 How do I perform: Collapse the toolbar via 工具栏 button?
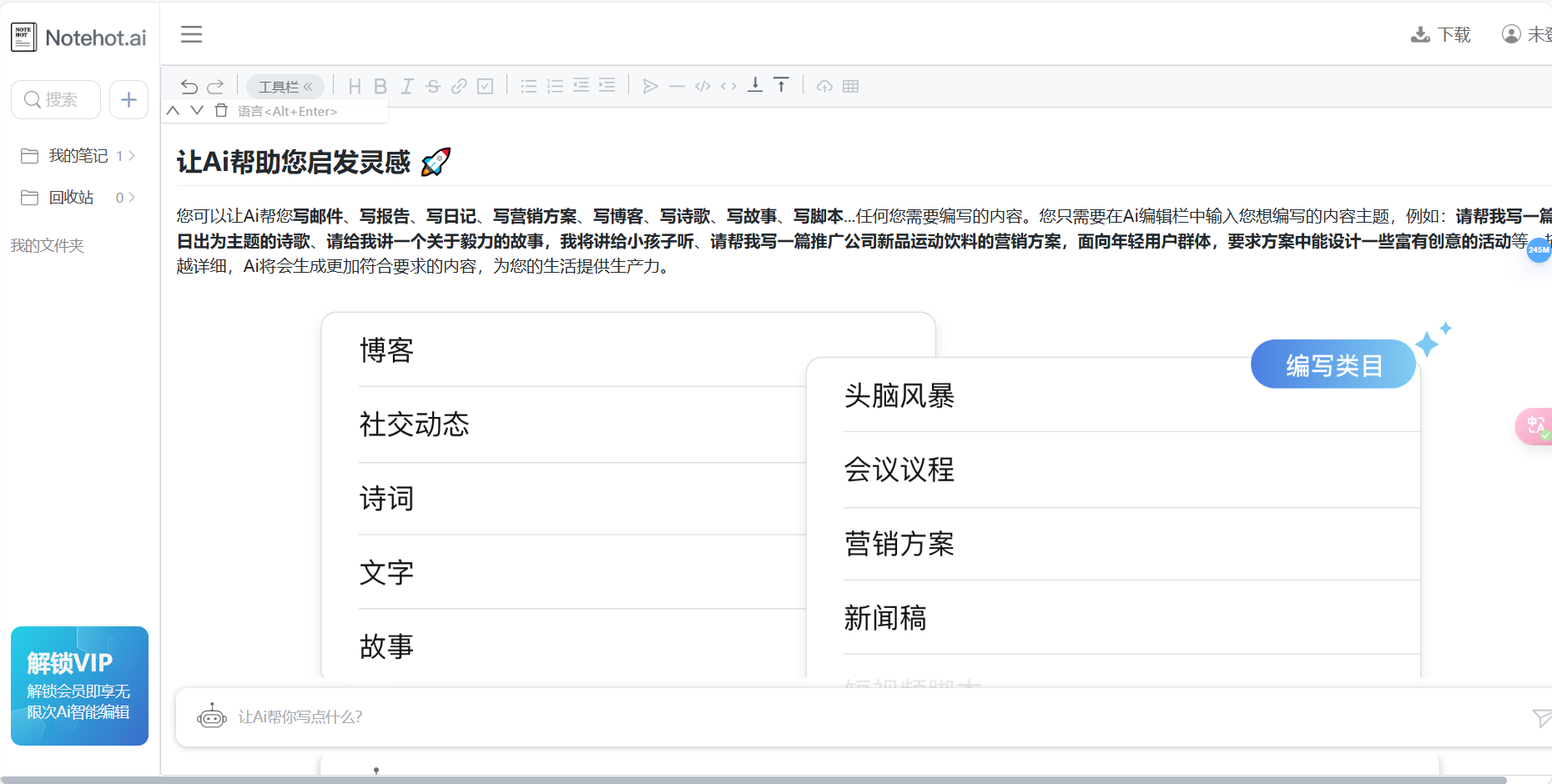click(285, 86)
